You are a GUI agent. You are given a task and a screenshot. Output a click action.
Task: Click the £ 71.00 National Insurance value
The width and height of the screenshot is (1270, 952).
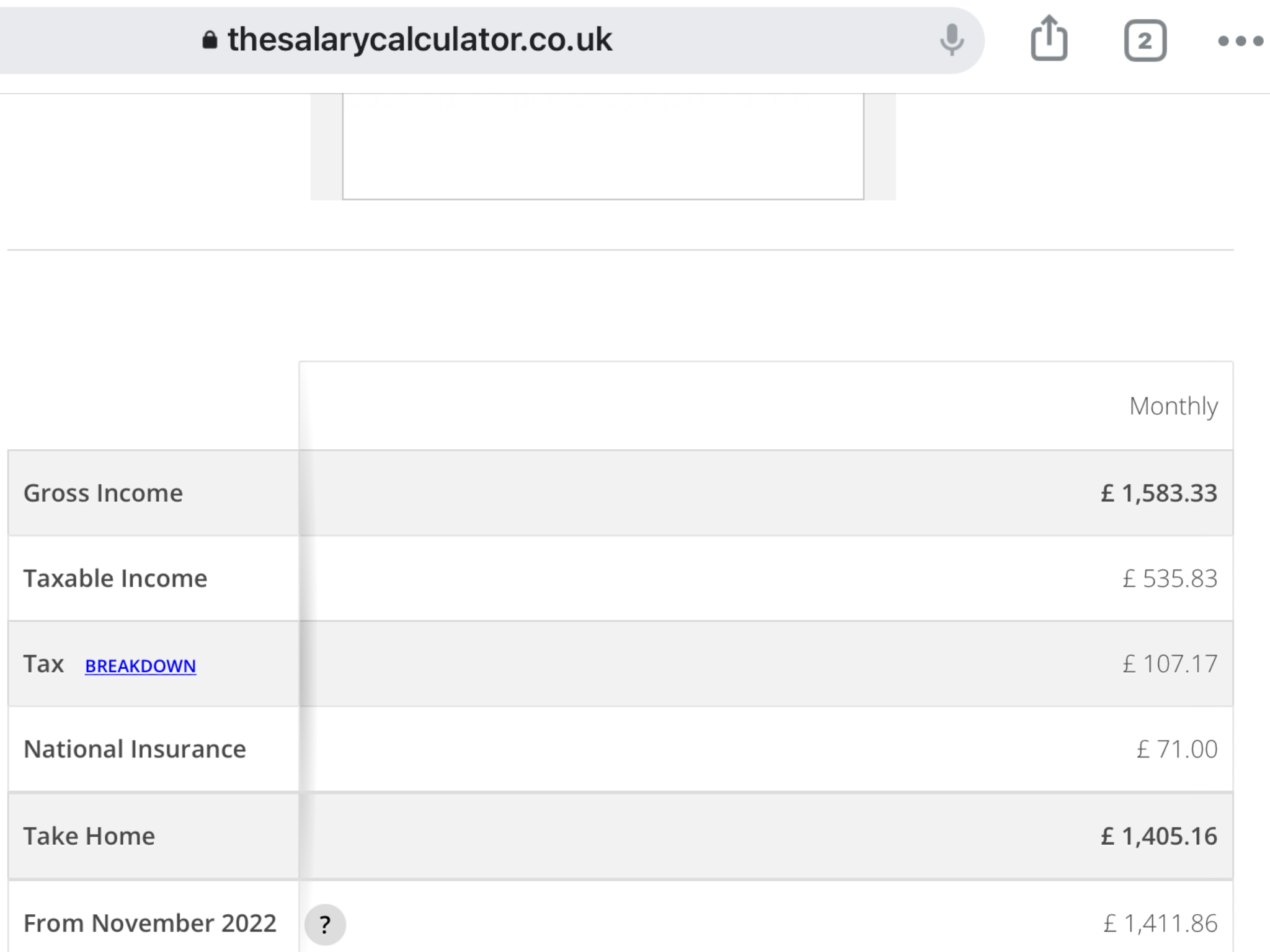[x=1177, y=749]
